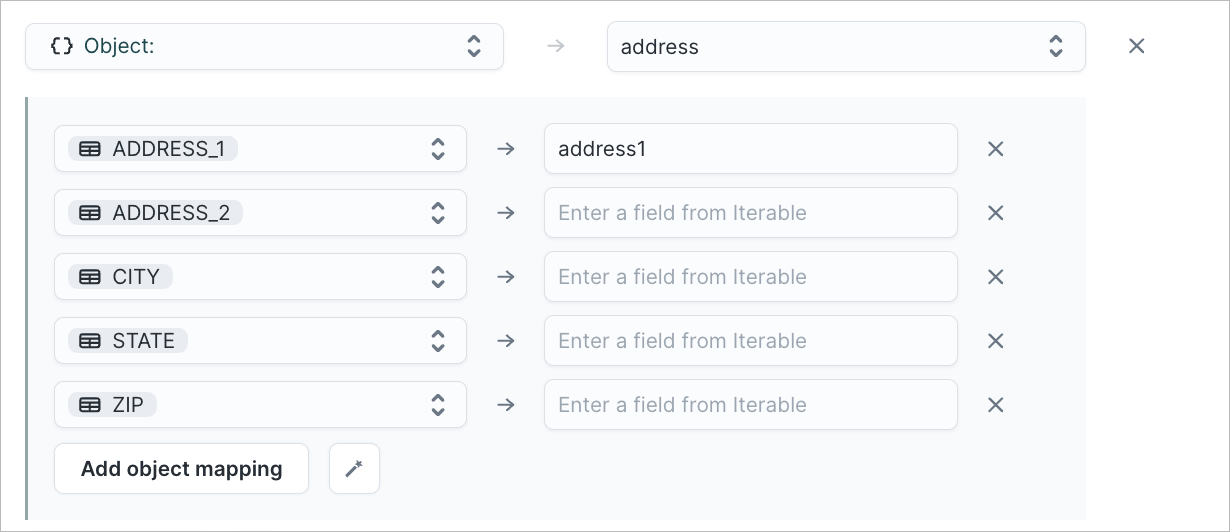The height and width of the screenshot is (532, 1230).
Task: Delete the CITY mapping row
Action: click(x=995, y=277)
